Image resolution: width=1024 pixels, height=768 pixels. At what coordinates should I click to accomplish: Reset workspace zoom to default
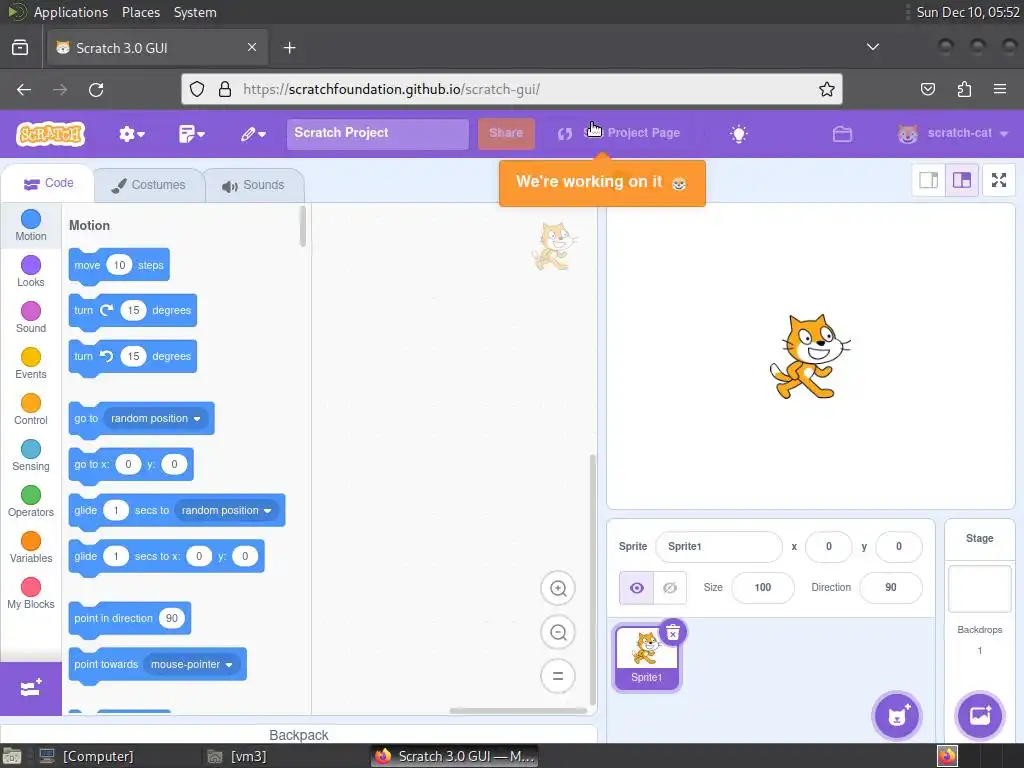tap(558, 676)
